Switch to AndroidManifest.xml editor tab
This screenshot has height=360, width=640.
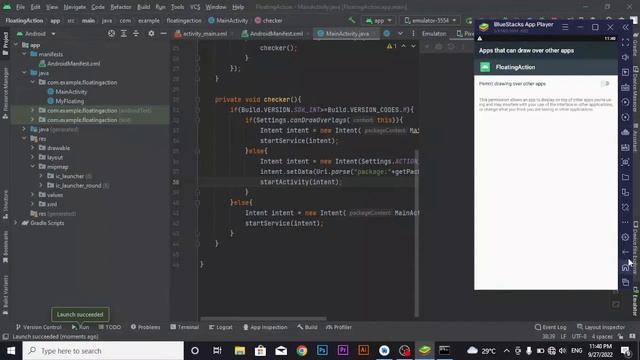point(272,33)
